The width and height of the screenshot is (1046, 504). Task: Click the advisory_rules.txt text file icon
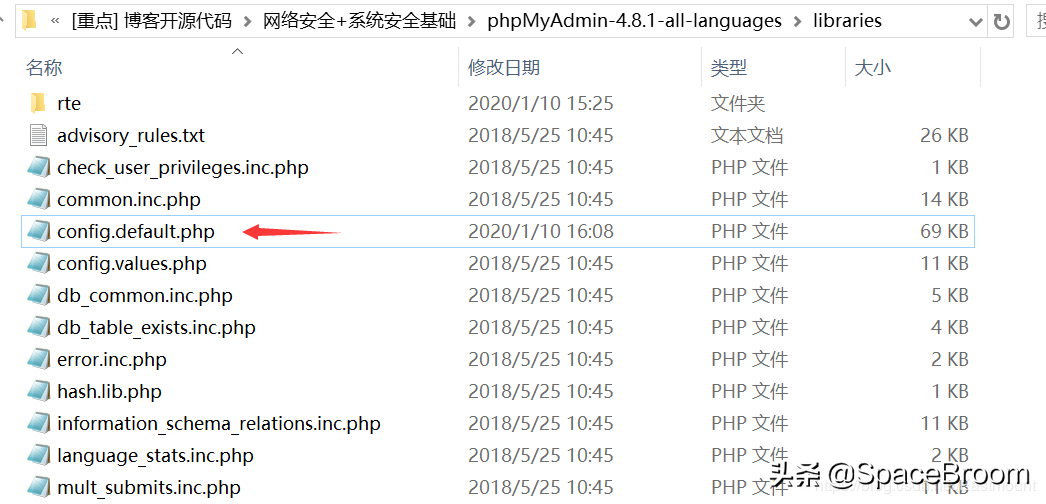(39, 135)
